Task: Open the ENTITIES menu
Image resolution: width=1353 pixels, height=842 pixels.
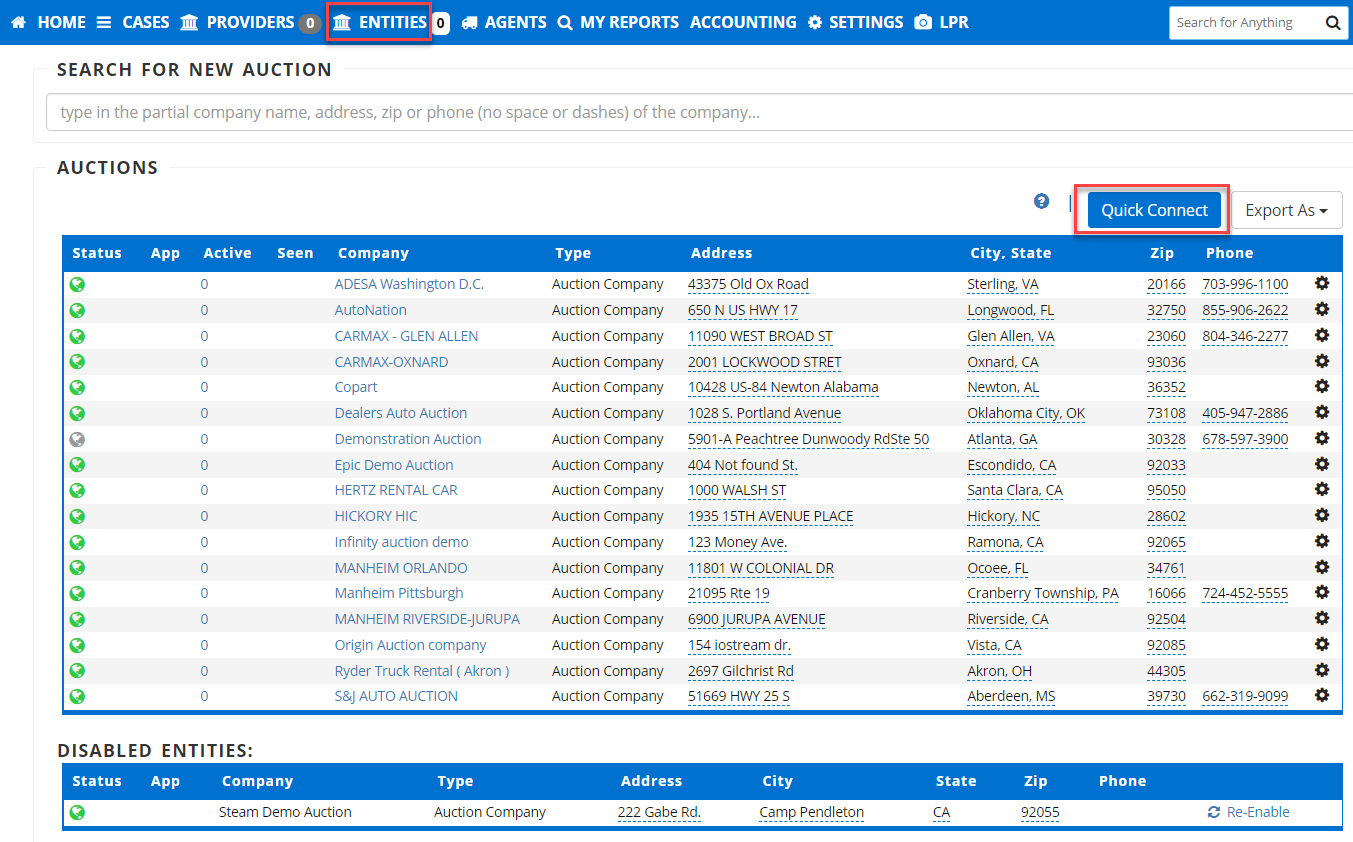Action: tap(380, 22)
